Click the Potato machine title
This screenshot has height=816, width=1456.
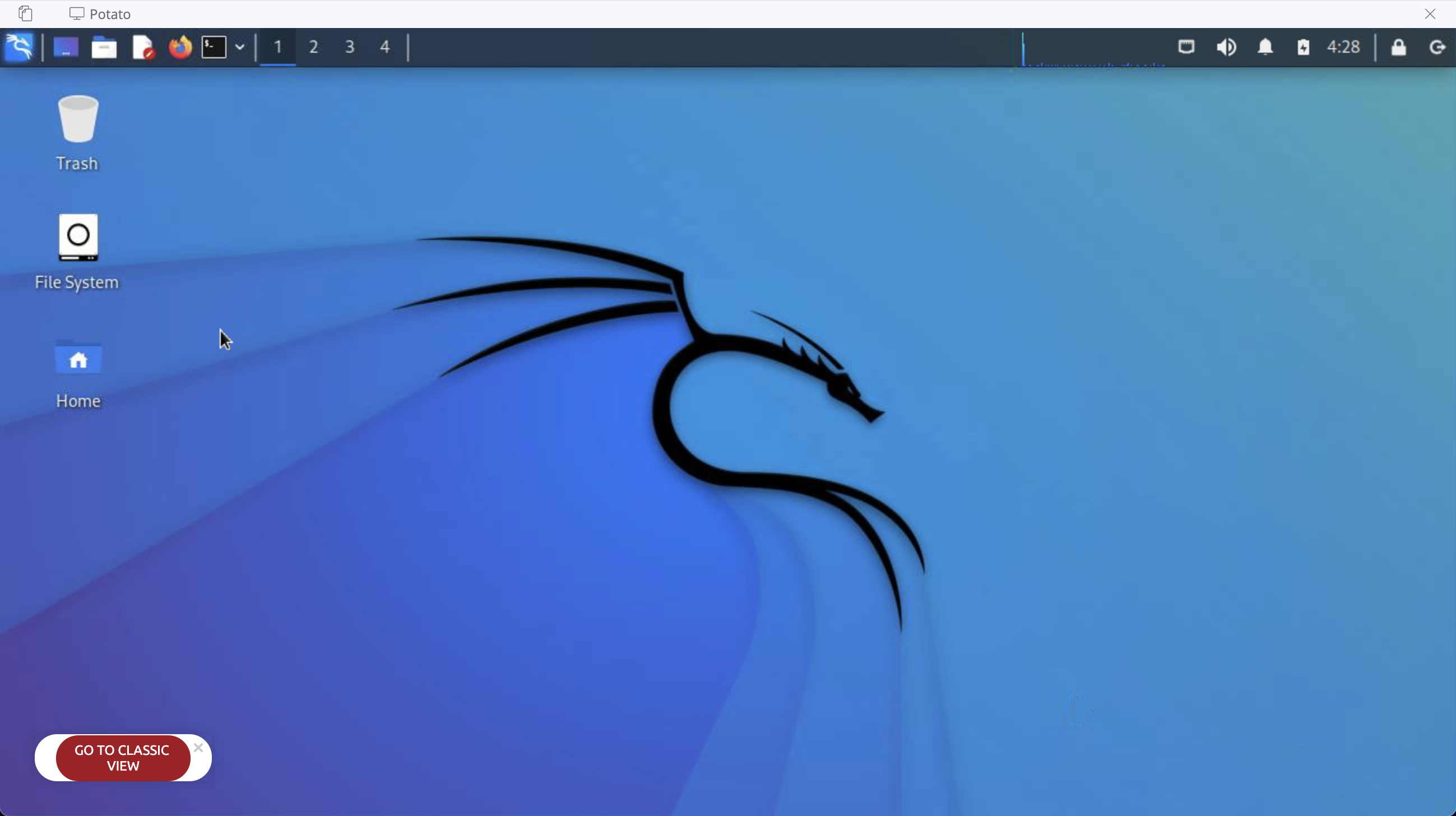pos(100,13)
